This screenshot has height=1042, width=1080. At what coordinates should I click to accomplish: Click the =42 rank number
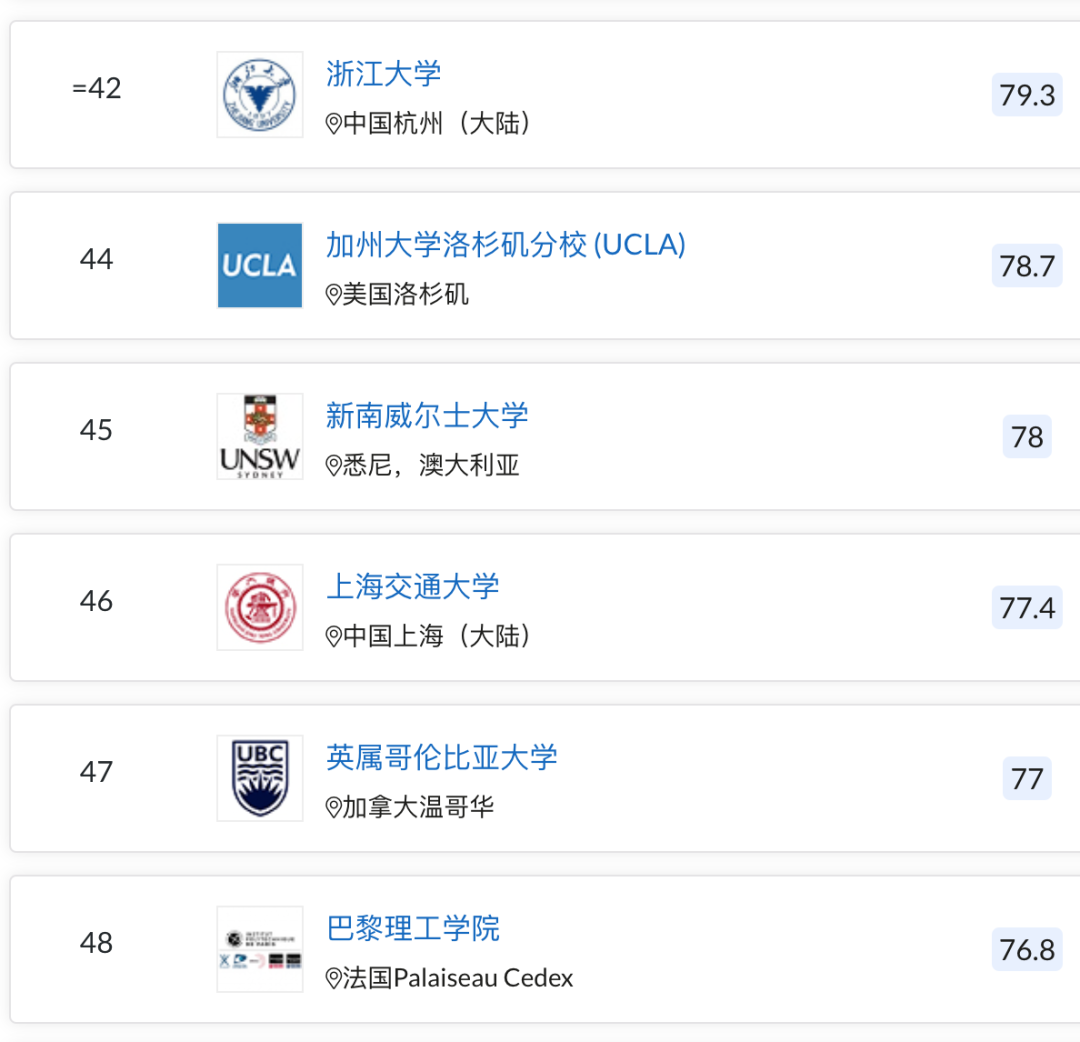pyautogui.click(x=97, y=88)
